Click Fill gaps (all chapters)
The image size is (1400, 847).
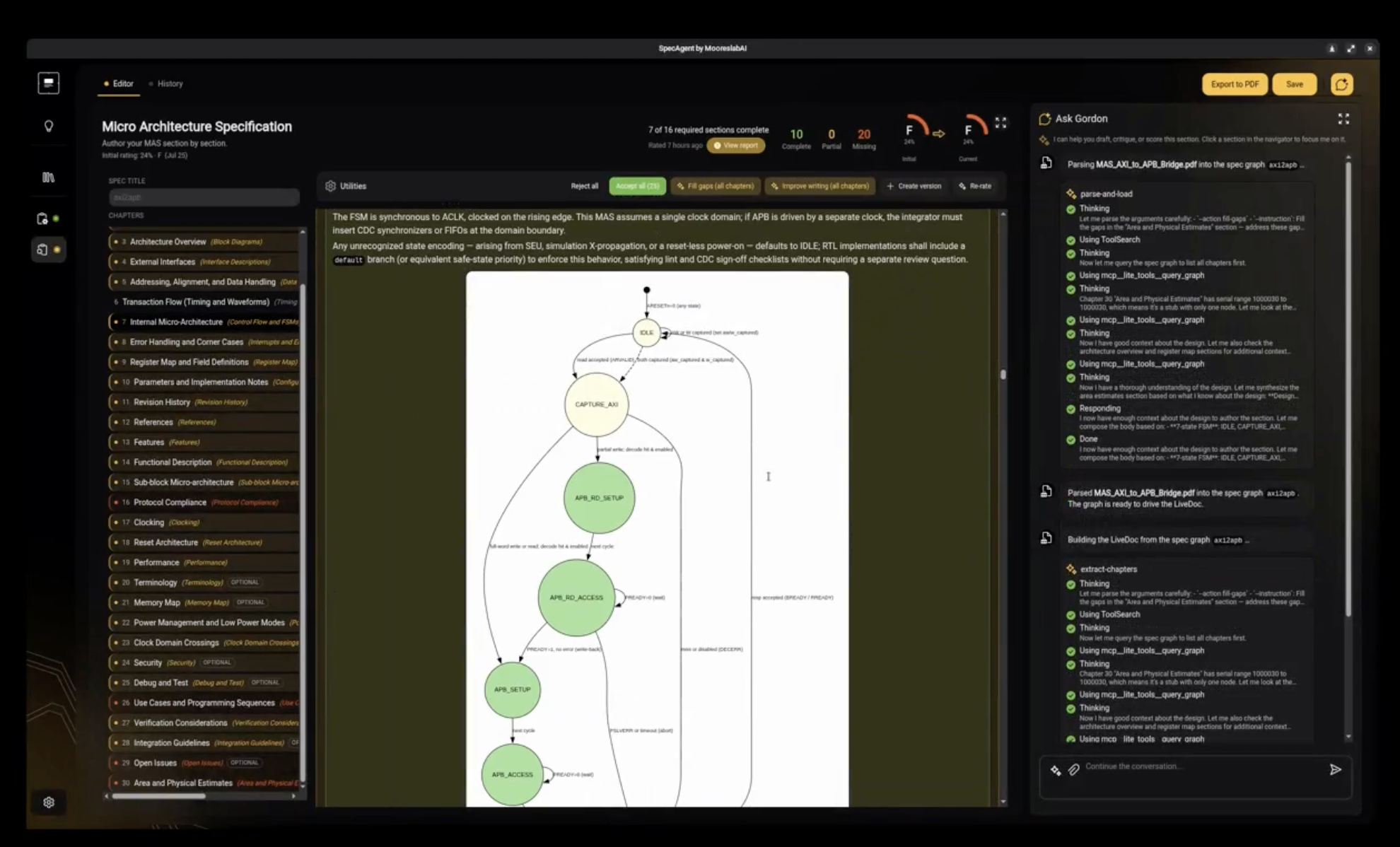tap(715, 186)
